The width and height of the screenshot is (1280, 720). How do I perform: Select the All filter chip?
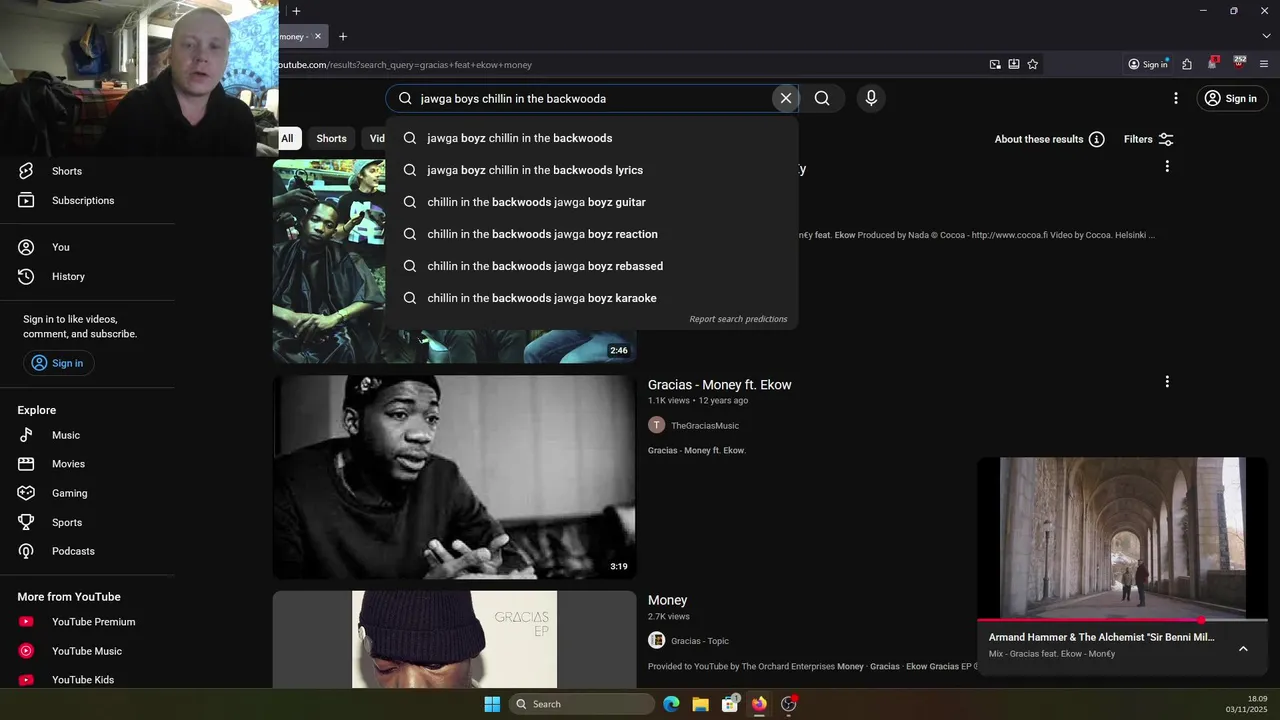point(287,138)
